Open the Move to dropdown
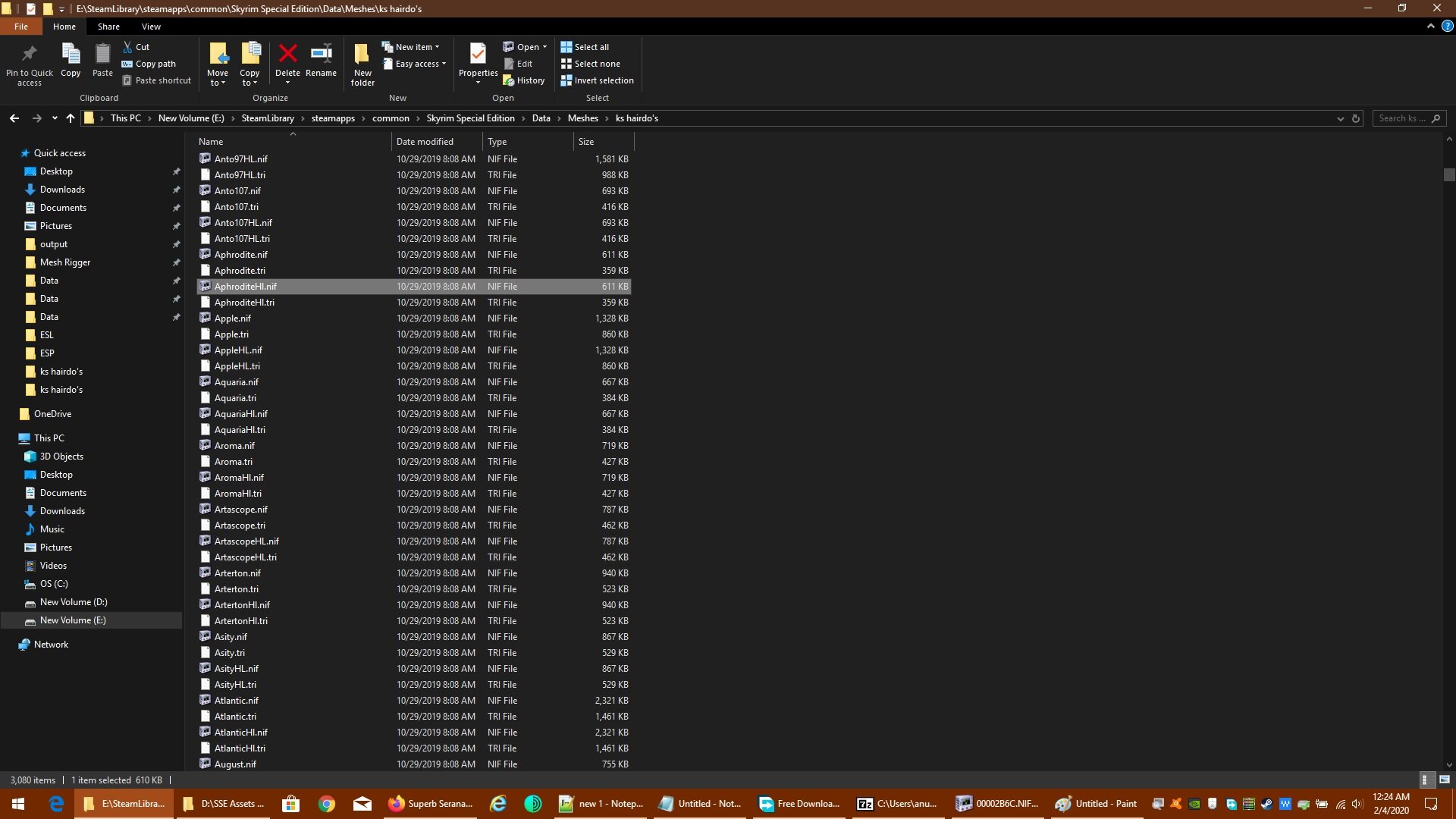 point(218,83)
